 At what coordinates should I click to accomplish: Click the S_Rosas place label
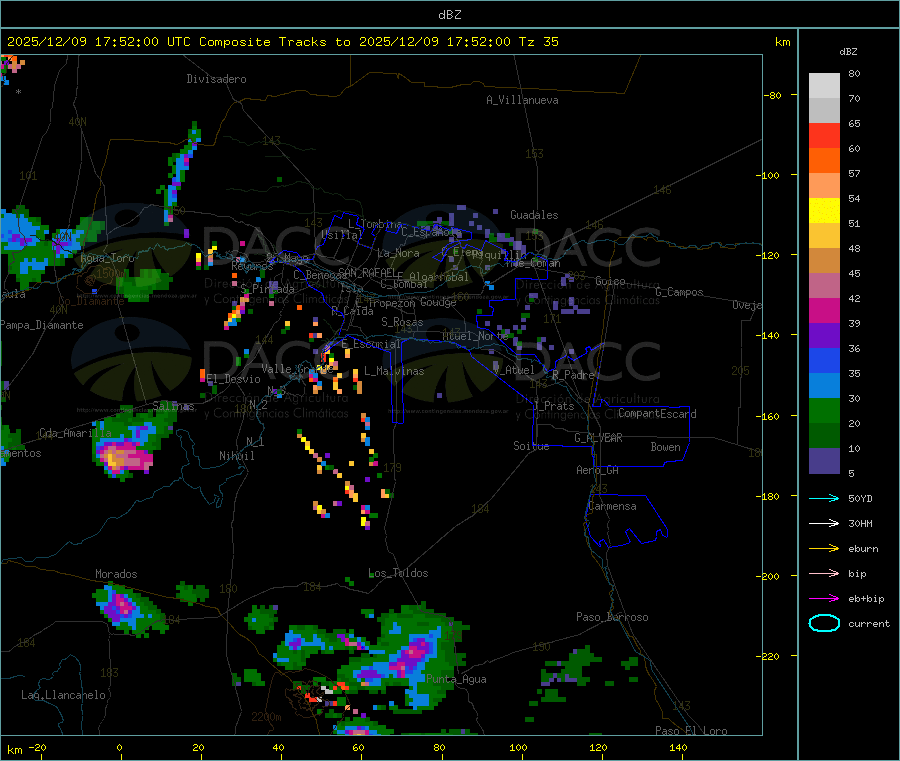click(402, 322)
